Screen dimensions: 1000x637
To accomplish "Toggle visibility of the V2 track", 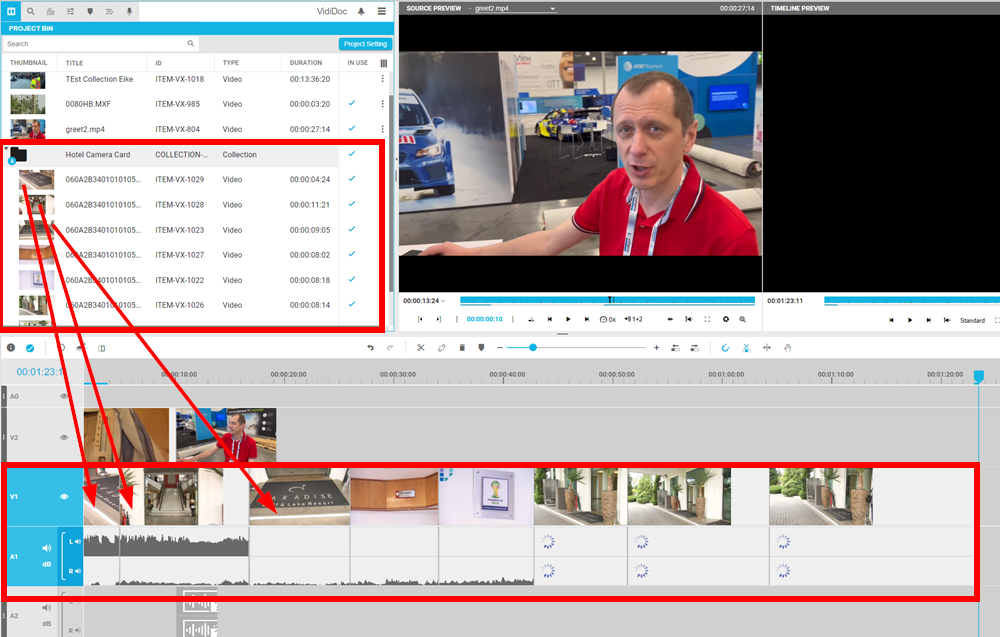I will pos(64,437).
